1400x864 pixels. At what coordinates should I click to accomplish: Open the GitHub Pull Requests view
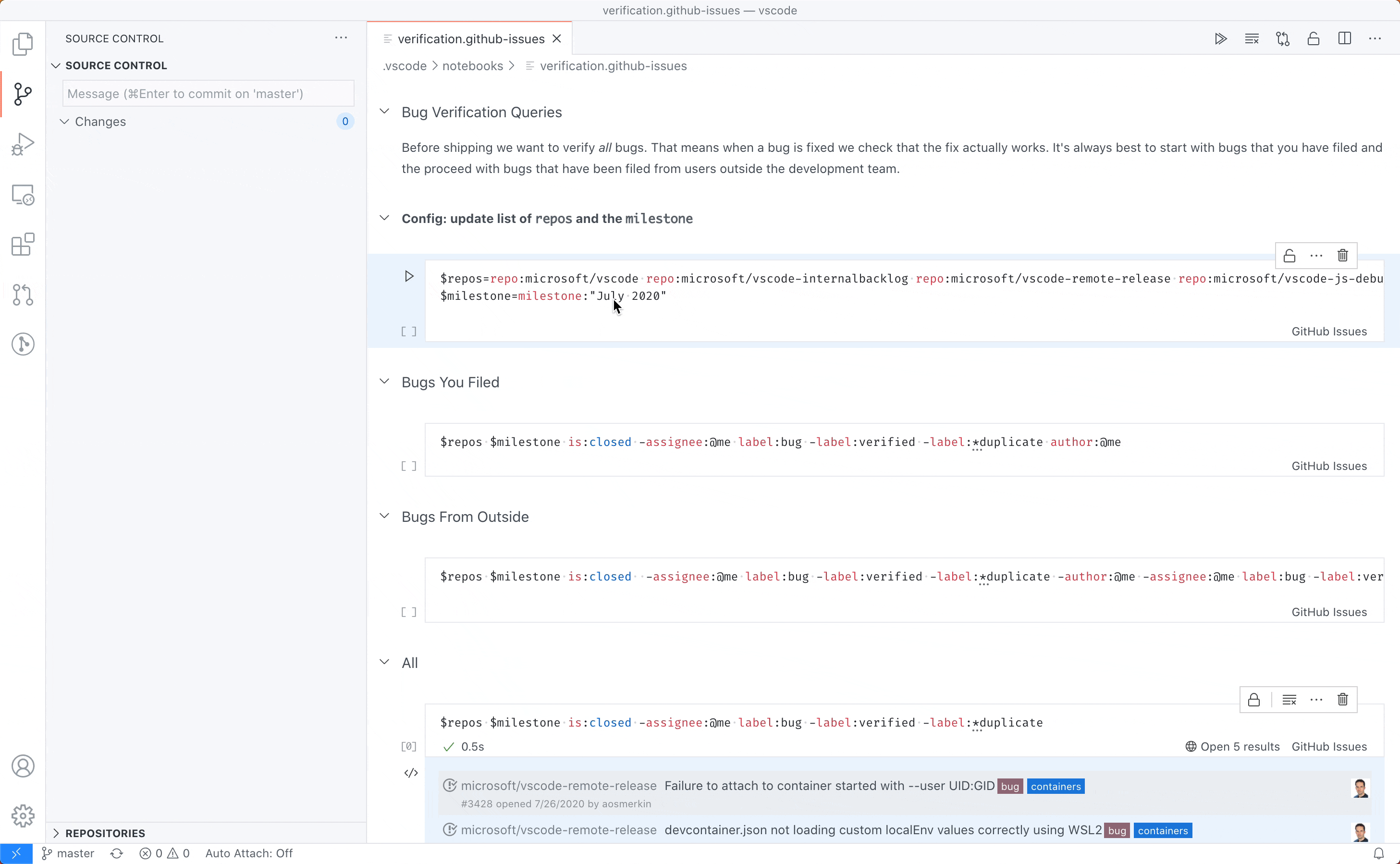click(x=23, y=295)
